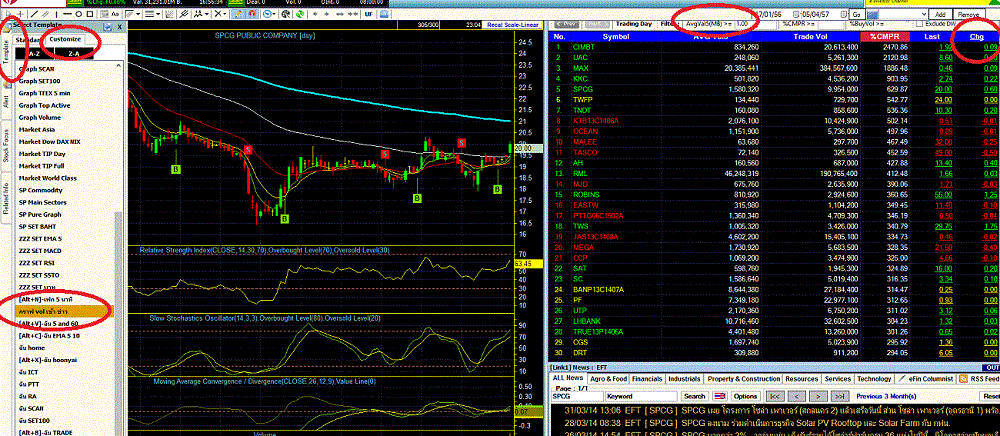The image size is (1000, 436).
Task: Close the Select Template panel
Action: pos(119,26)
